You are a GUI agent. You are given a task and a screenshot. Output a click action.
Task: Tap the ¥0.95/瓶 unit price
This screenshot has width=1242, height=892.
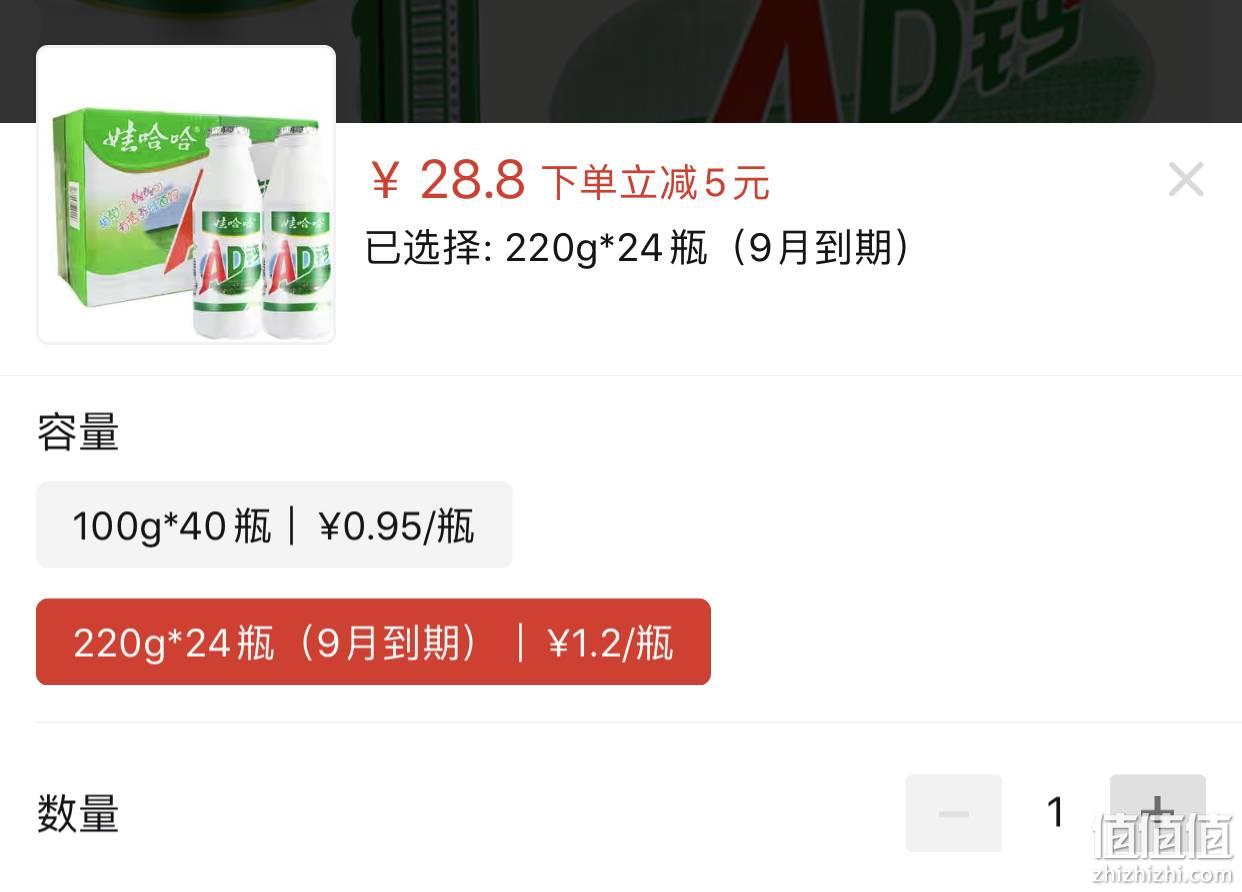396,525
